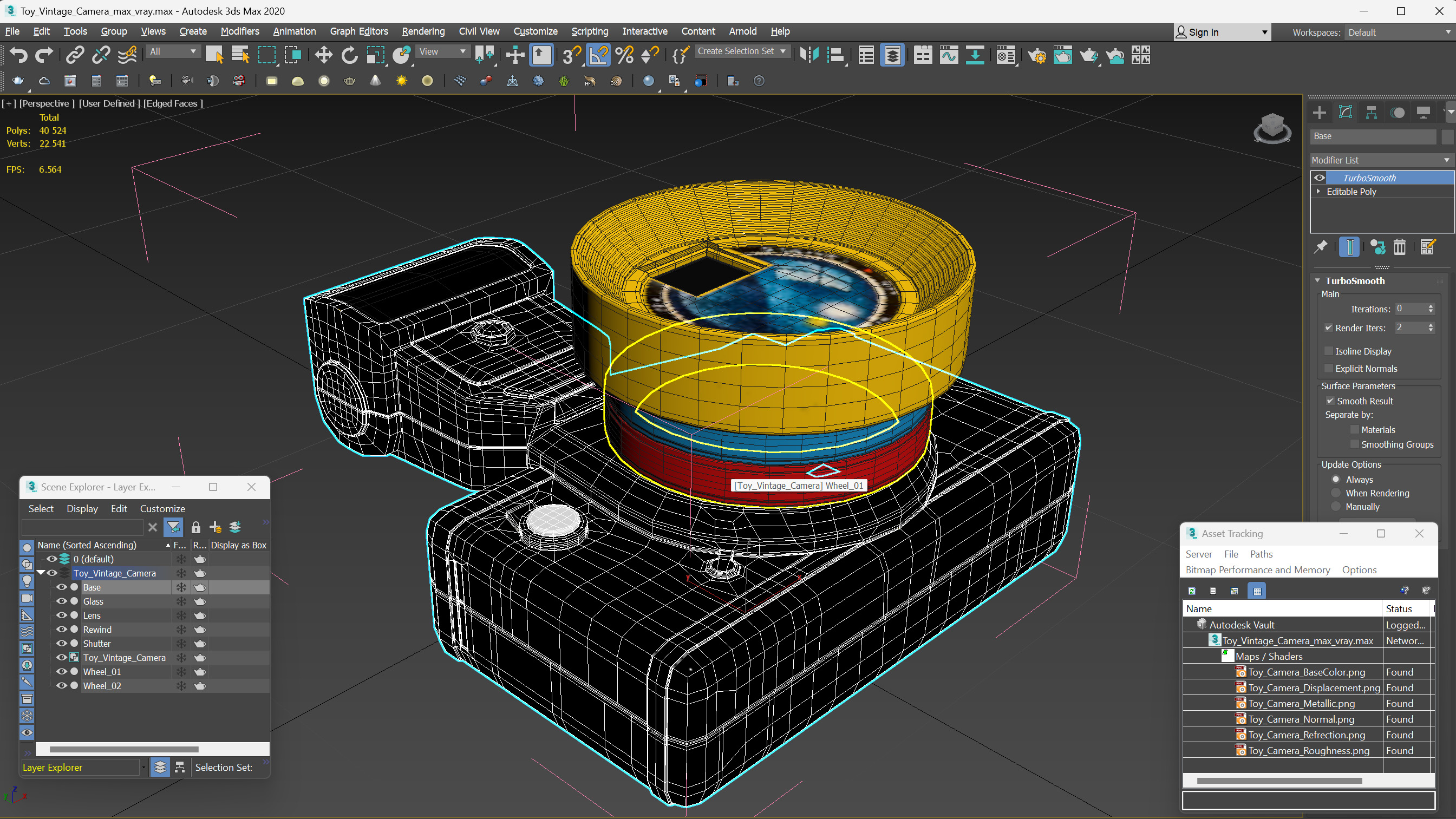Click the Name column header in Asset Tracking
This screenshot has width=1456, height=819.
[x=1282, y=609]
